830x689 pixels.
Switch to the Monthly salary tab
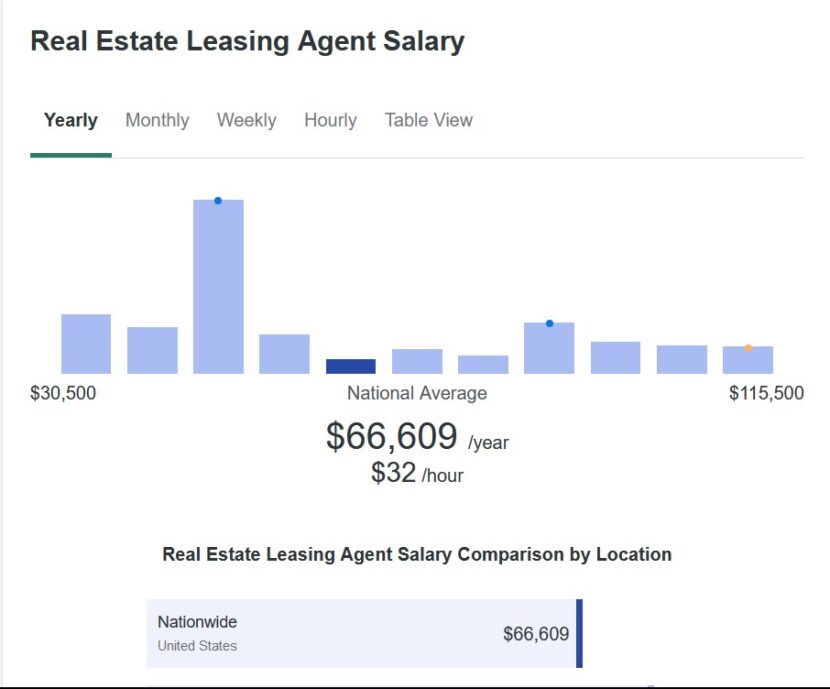pyautogui.click(x=157, y=120)
